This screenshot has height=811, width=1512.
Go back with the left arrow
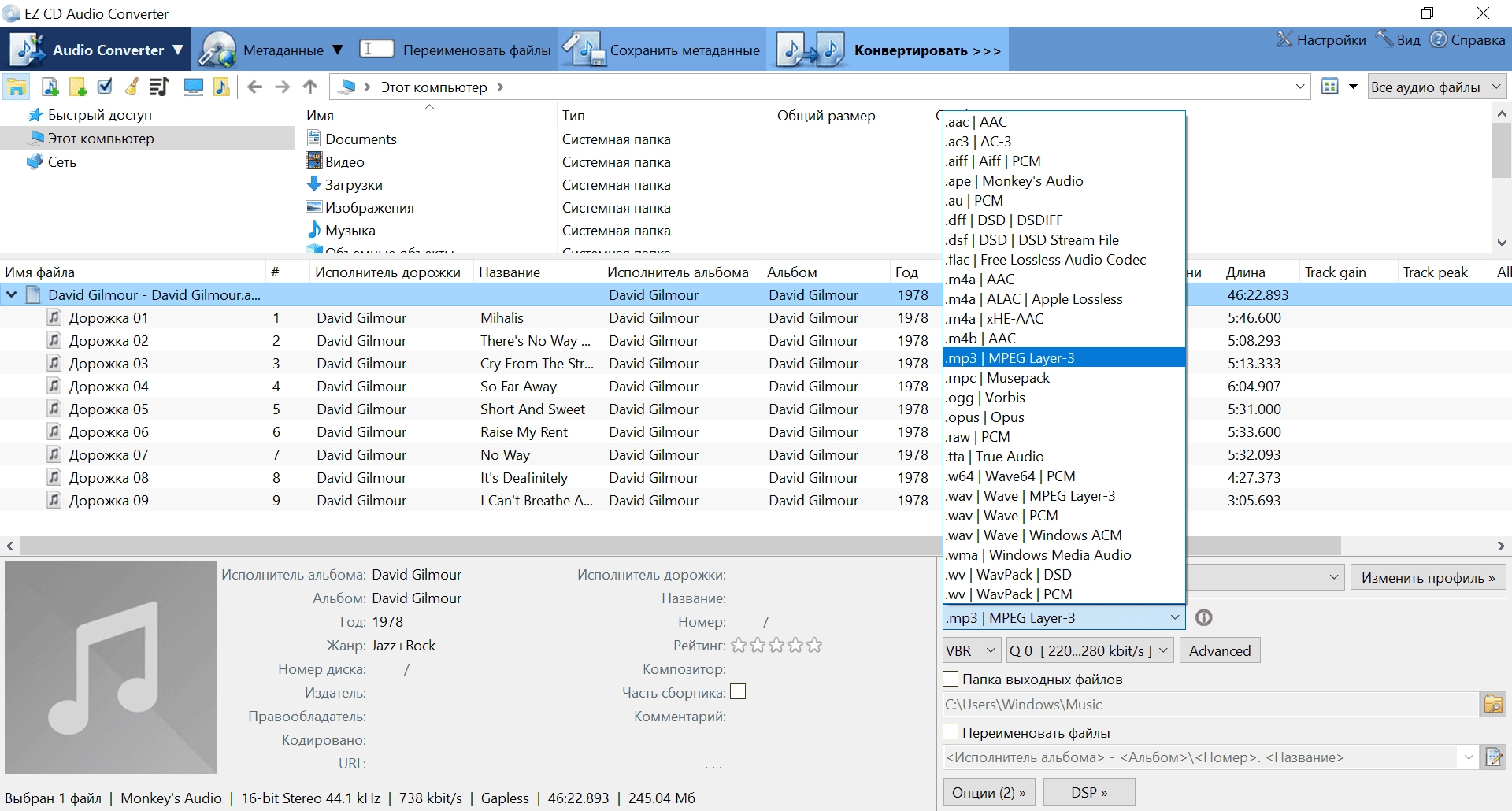(254, 87)
